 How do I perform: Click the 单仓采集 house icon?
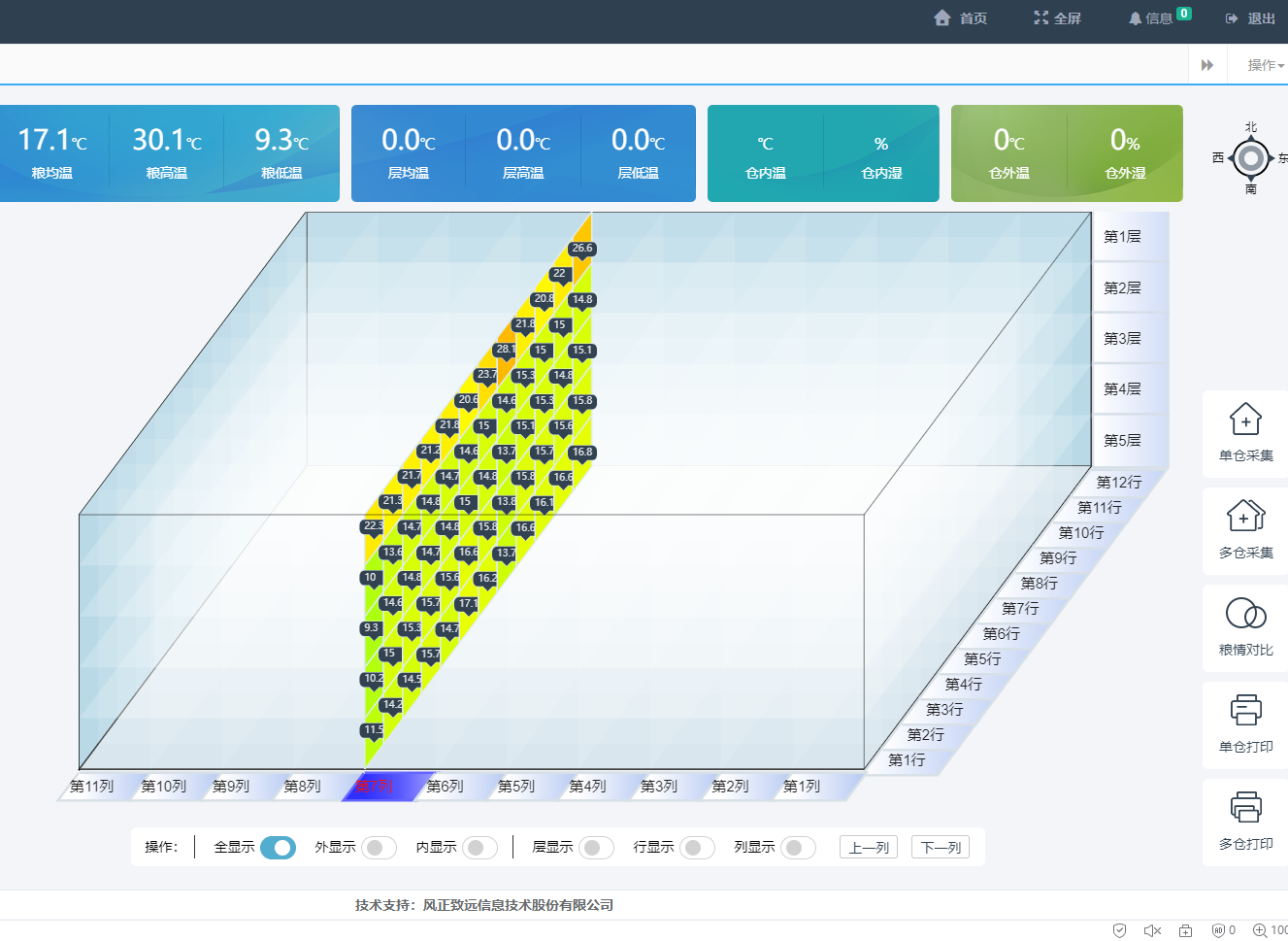coord(1245,420)
